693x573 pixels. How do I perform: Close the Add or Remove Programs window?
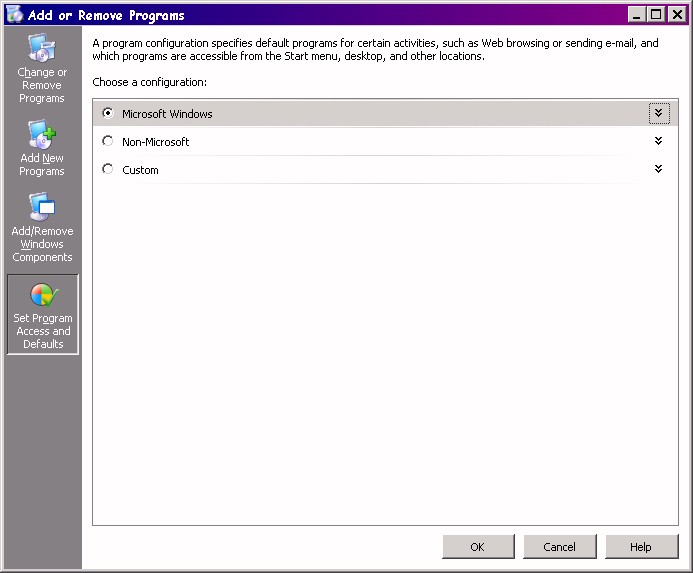click(677, 15)
